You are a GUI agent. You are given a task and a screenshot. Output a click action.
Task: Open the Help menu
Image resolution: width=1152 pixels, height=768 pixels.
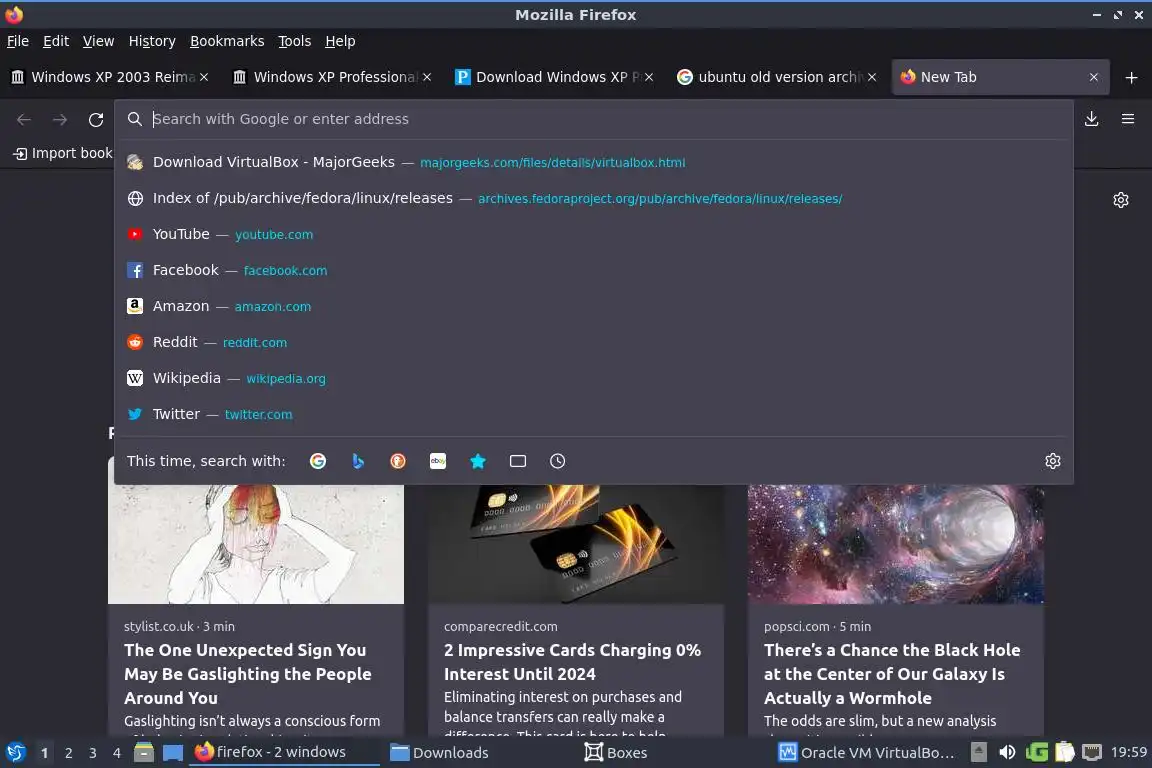point(340,41)
